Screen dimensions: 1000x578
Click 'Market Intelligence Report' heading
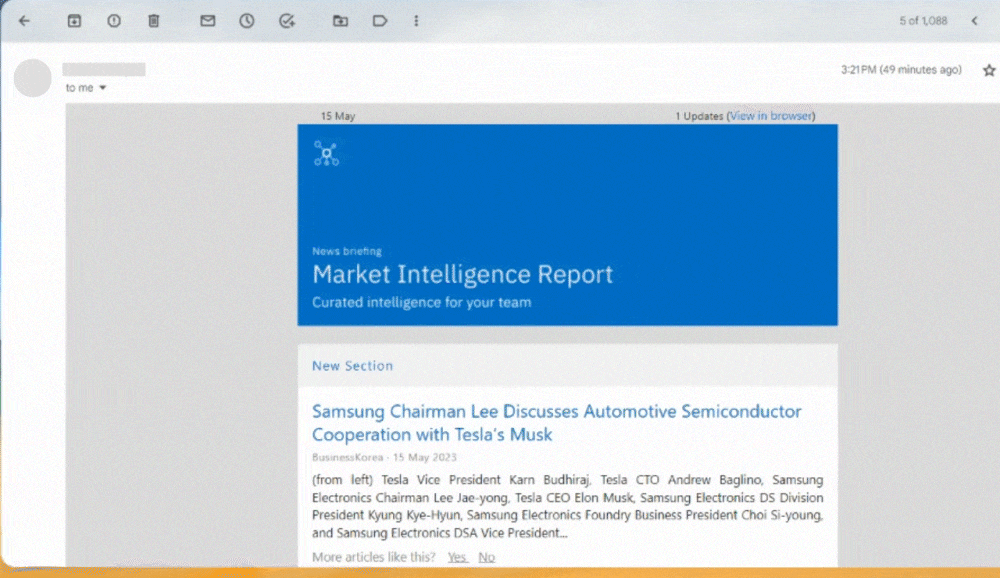(x=462, y=274)
